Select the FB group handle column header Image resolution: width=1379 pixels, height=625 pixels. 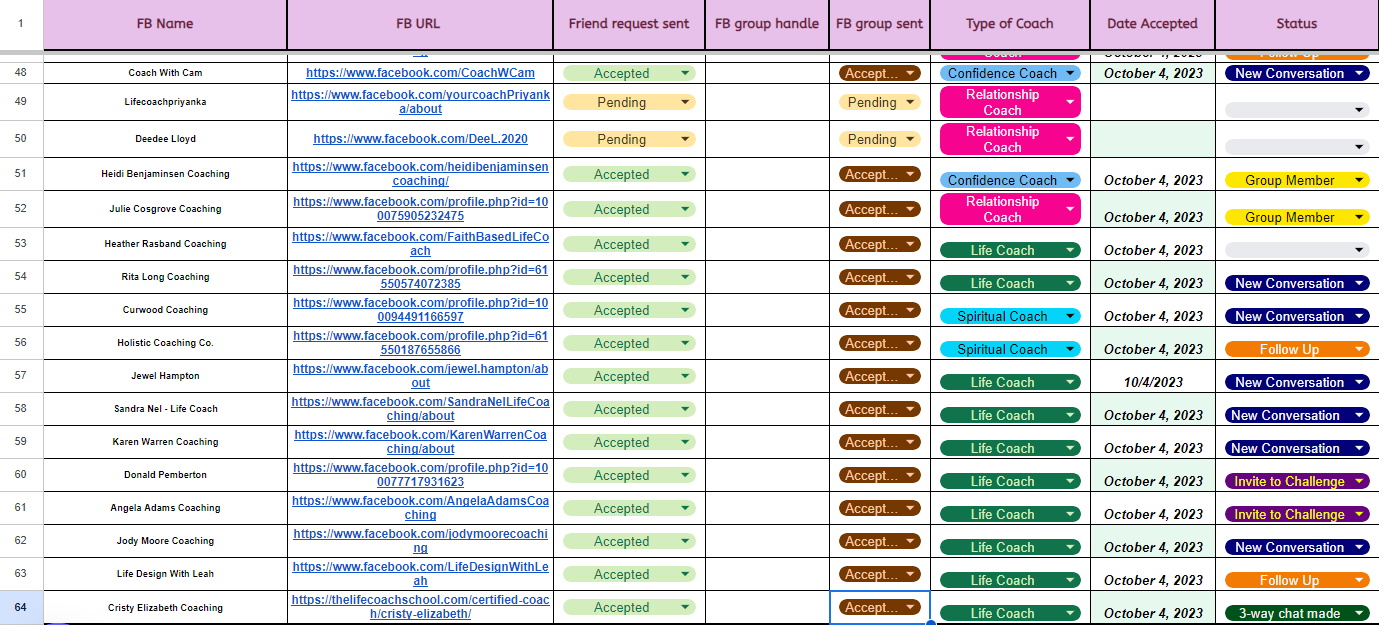pyautogui.click(x=767, y=24)
